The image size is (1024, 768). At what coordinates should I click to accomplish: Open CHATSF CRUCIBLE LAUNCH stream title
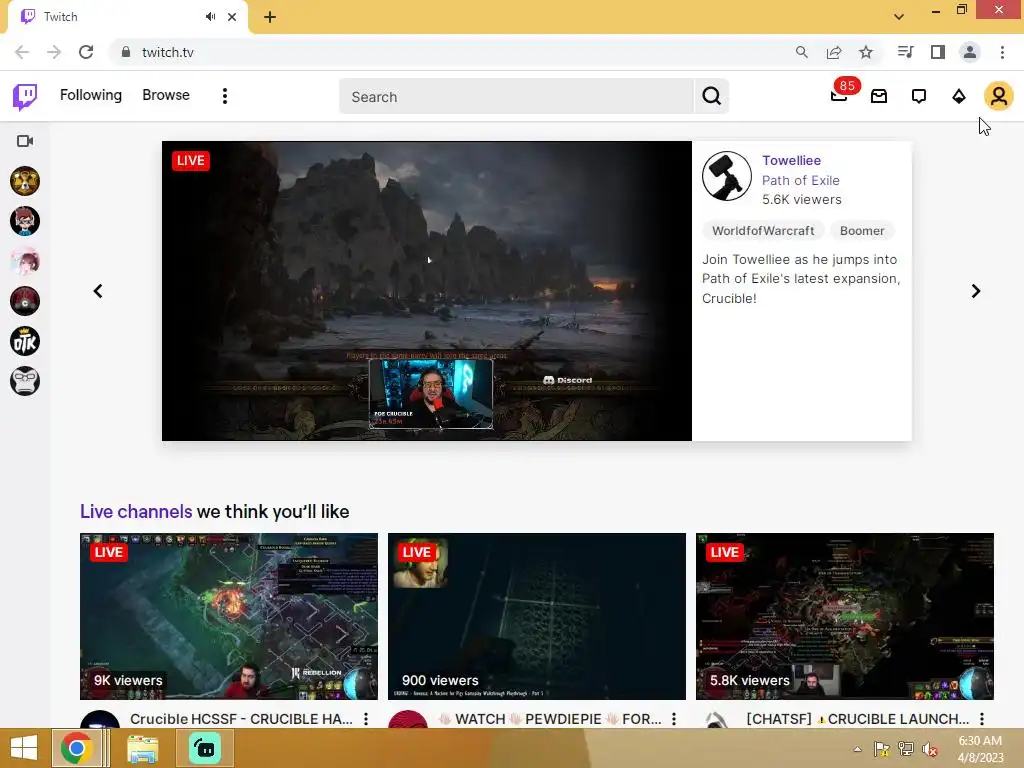tap(857, 719)
